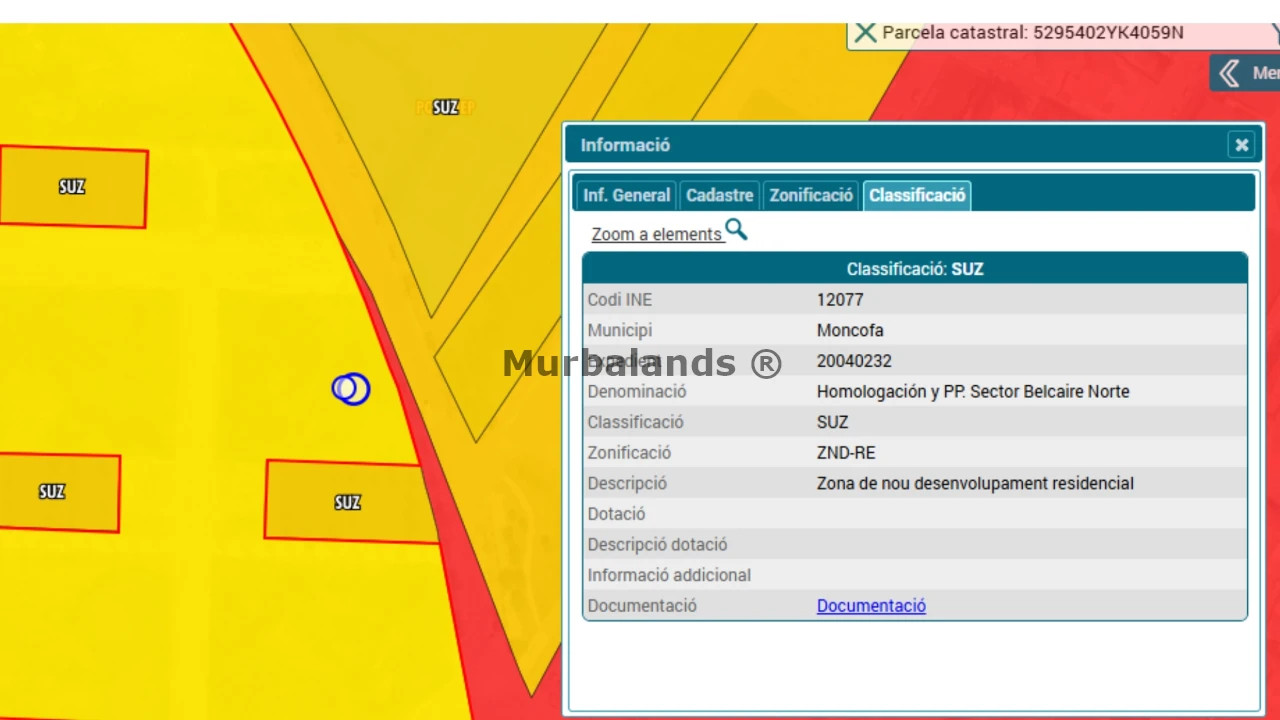Click the blue circle marker on the map
The width and height of the screenshot is (1280, 720).
pos(351,389)
